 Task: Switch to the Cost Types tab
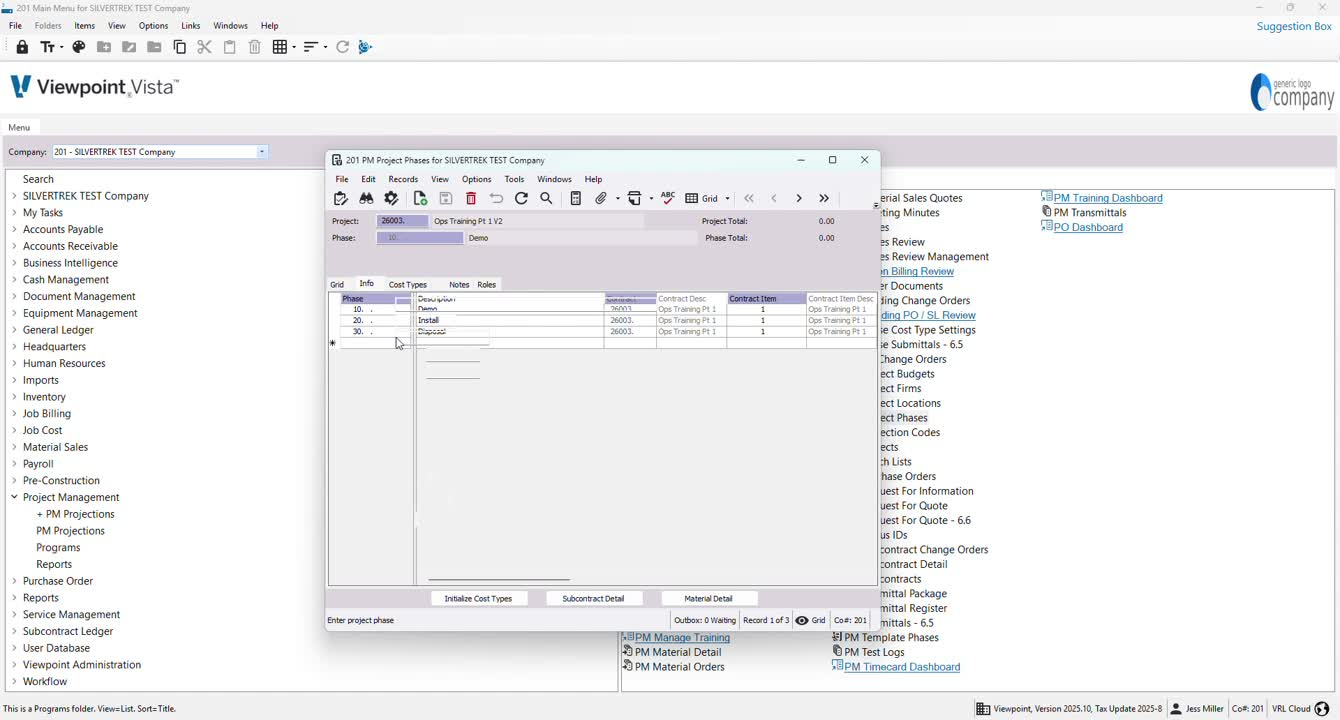[408, 285]
